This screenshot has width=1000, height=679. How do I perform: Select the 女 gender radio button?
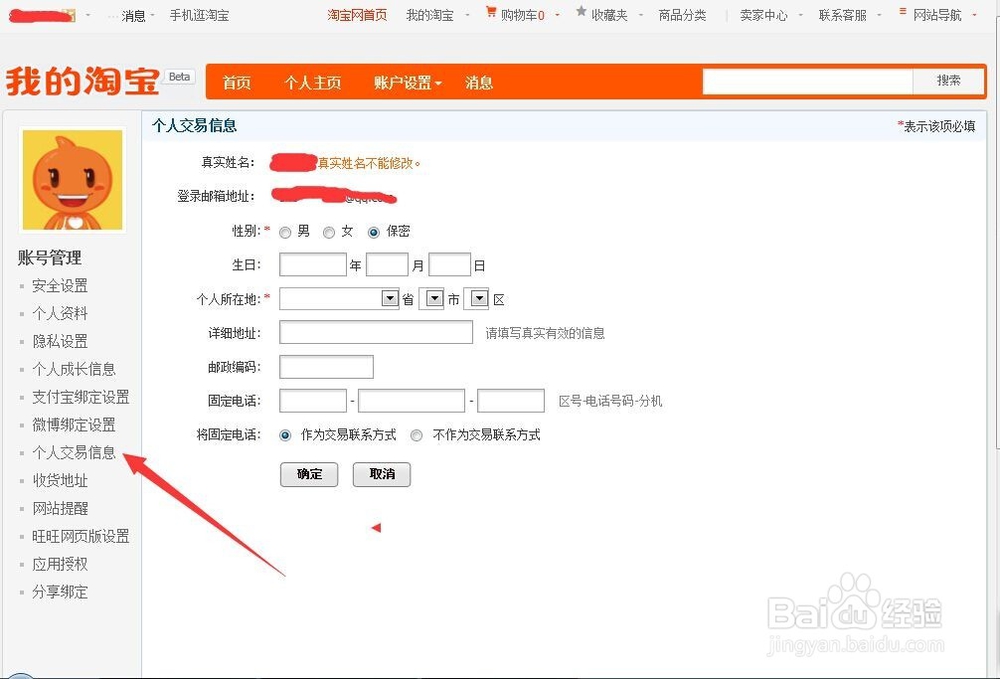tap(328, 233)
